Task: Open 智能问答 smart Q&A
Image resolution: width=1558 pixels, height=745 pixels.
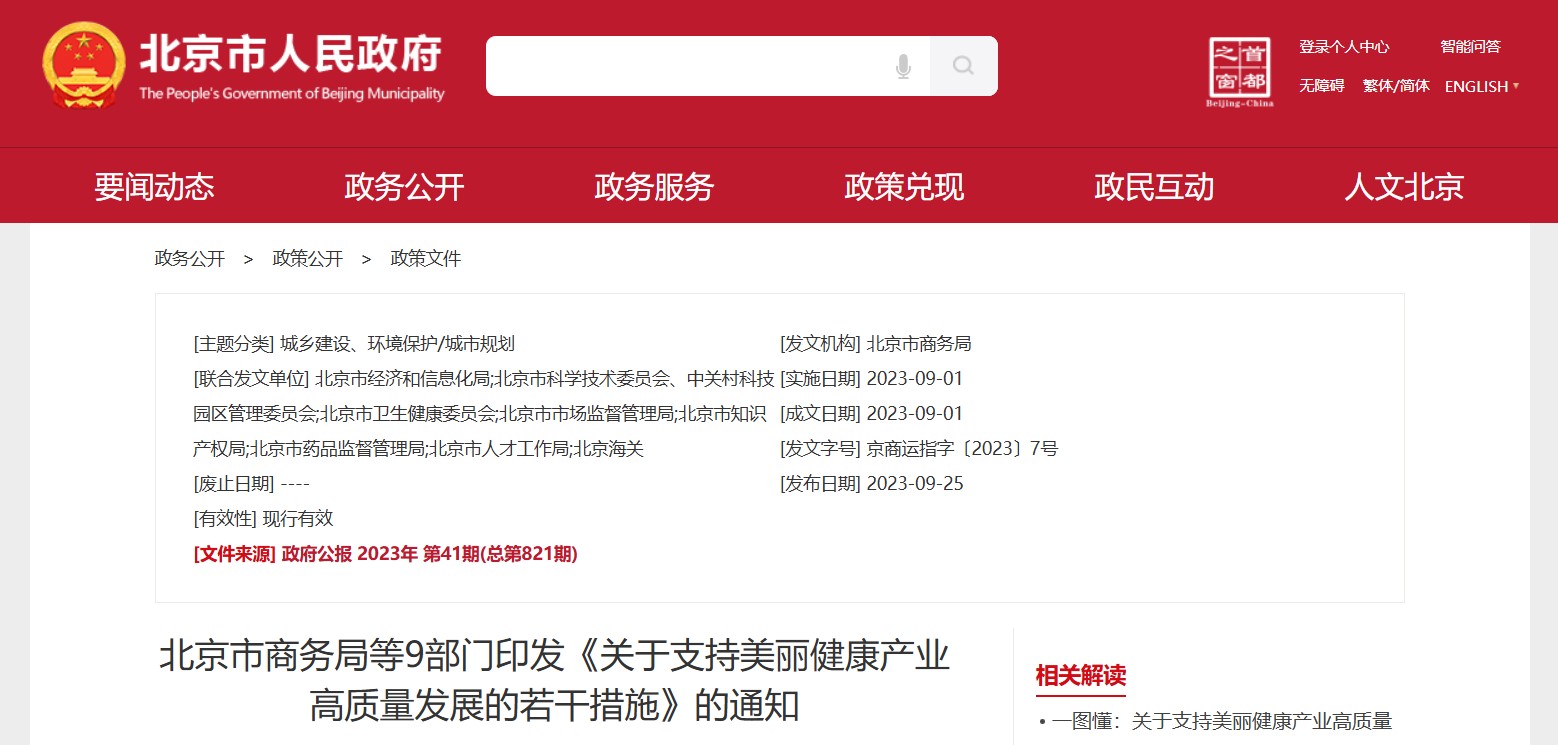Action: 1470,47
